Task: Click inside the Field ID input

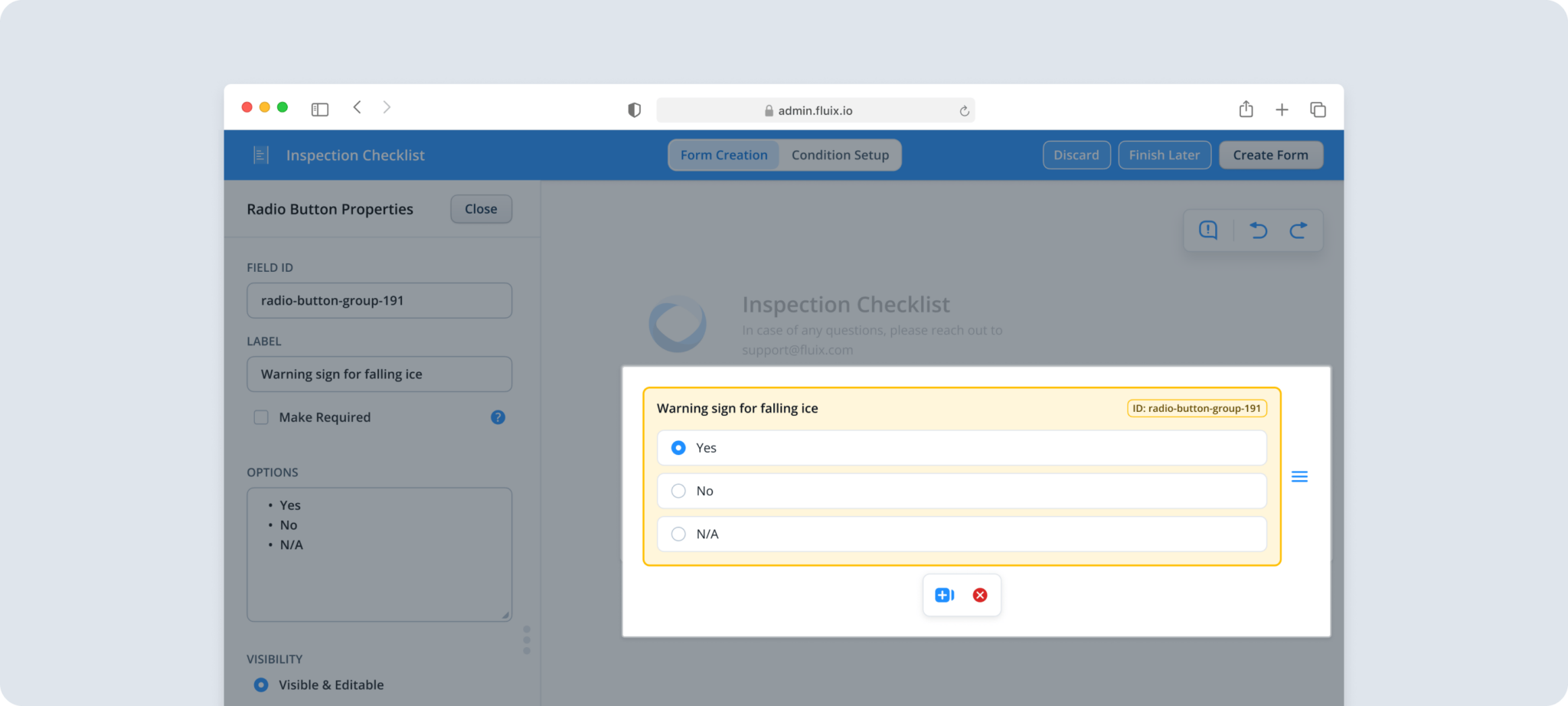Action: pyautogui.click(x=379, y=300)
